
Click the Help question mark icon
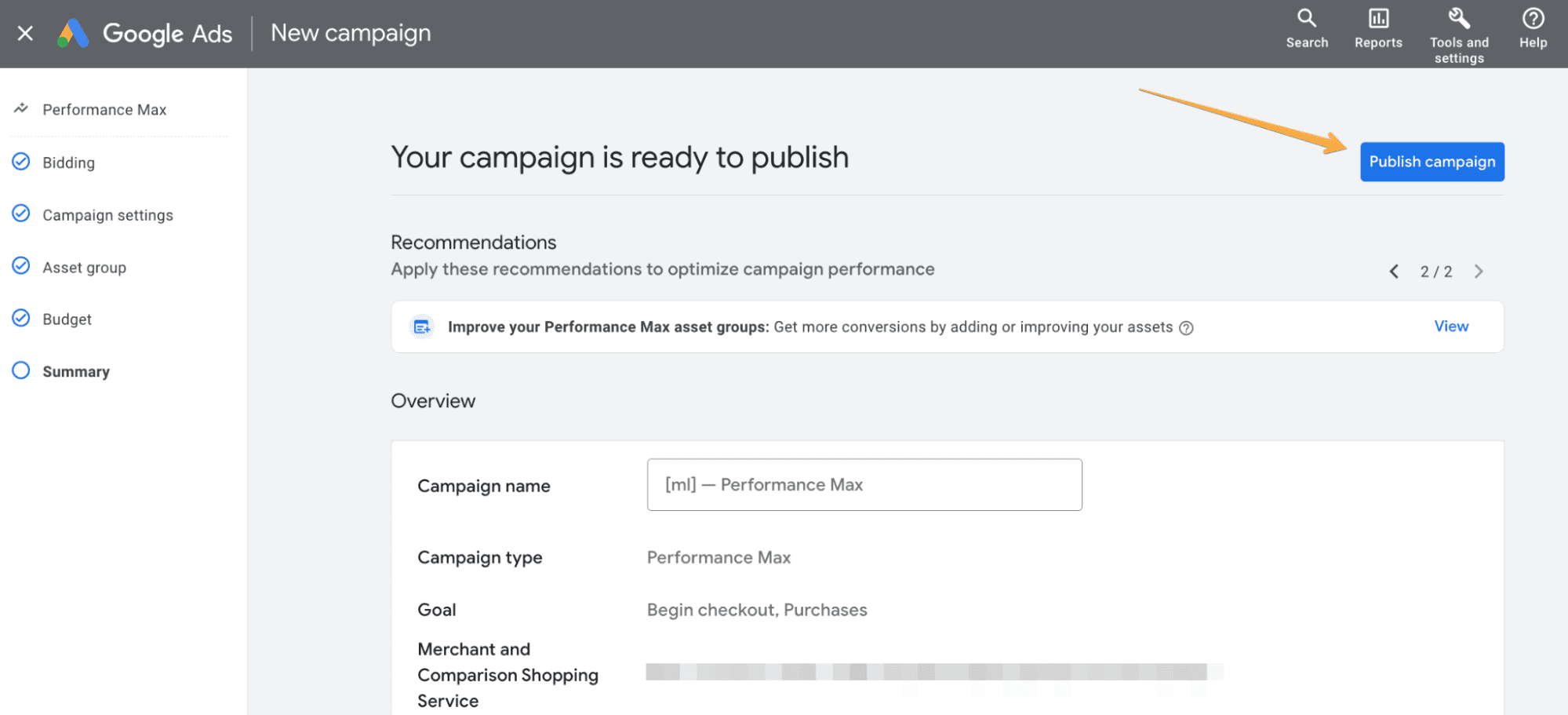(1532, 29)
